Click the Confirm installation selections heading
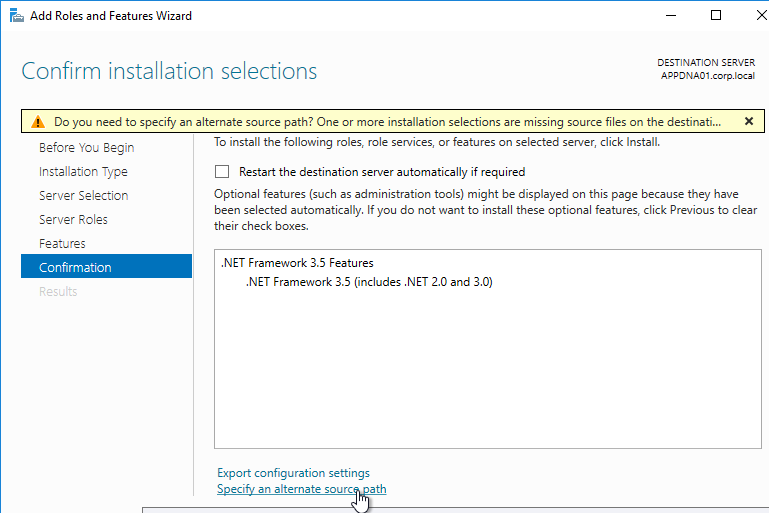 coord(169,71)
